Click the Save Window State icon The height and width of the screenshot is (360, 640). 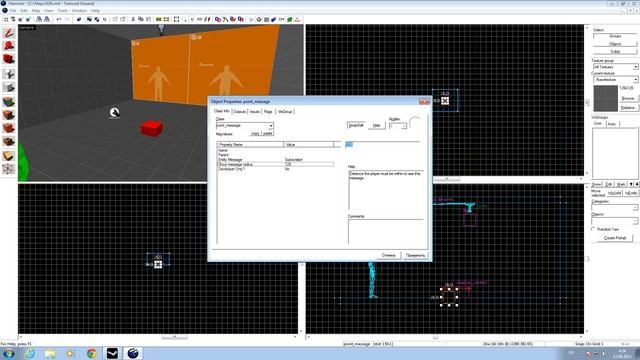[47, 19]
